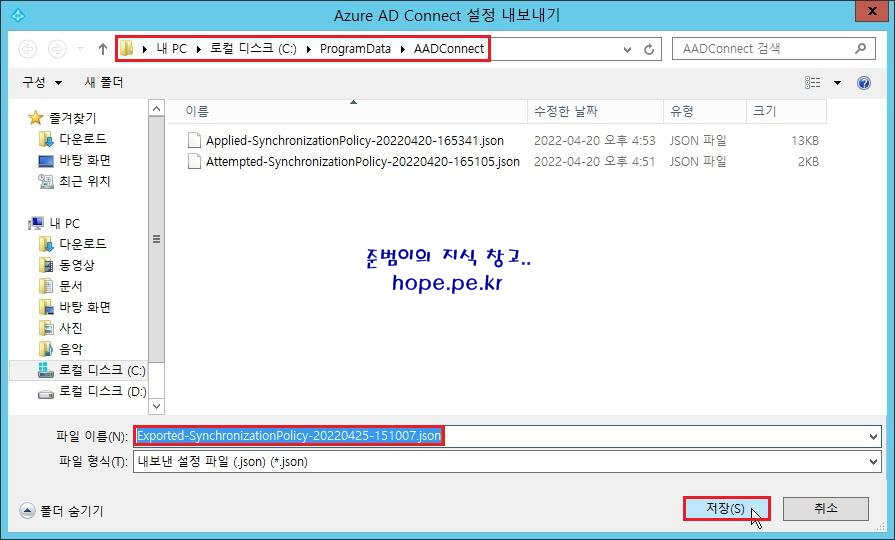Select Applied-SynchronizationPolicy-20220420-165341.json file
The image size is (895, 540).
click(x=354, y=140)
